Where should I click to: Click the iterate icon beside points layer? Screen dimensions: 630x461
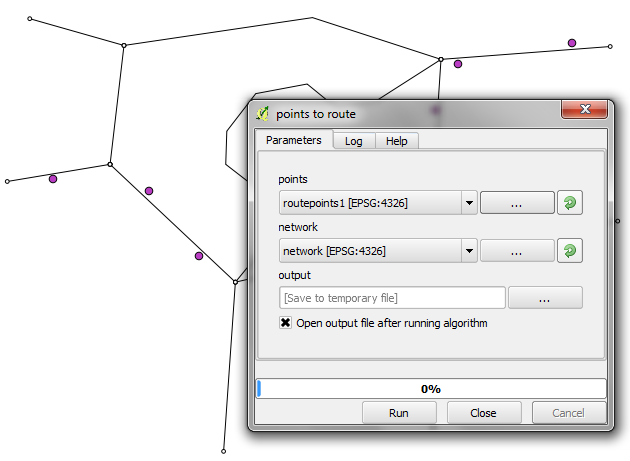pyautogui.click(x=570, y=203)
